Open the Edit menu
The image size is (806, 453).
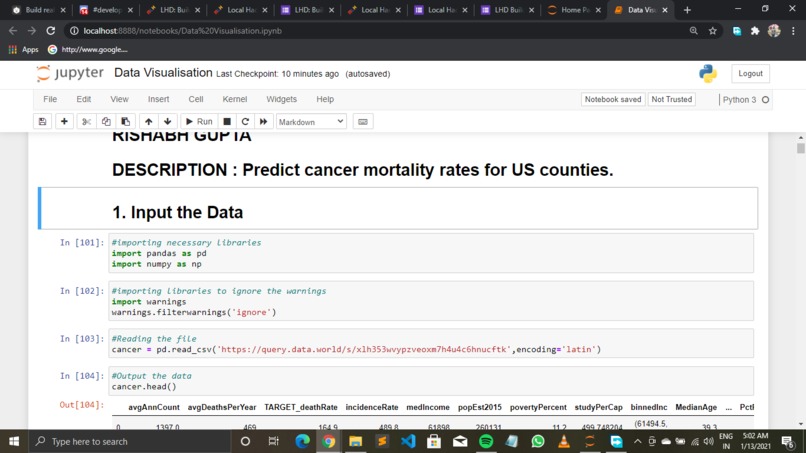coord(84,99)
